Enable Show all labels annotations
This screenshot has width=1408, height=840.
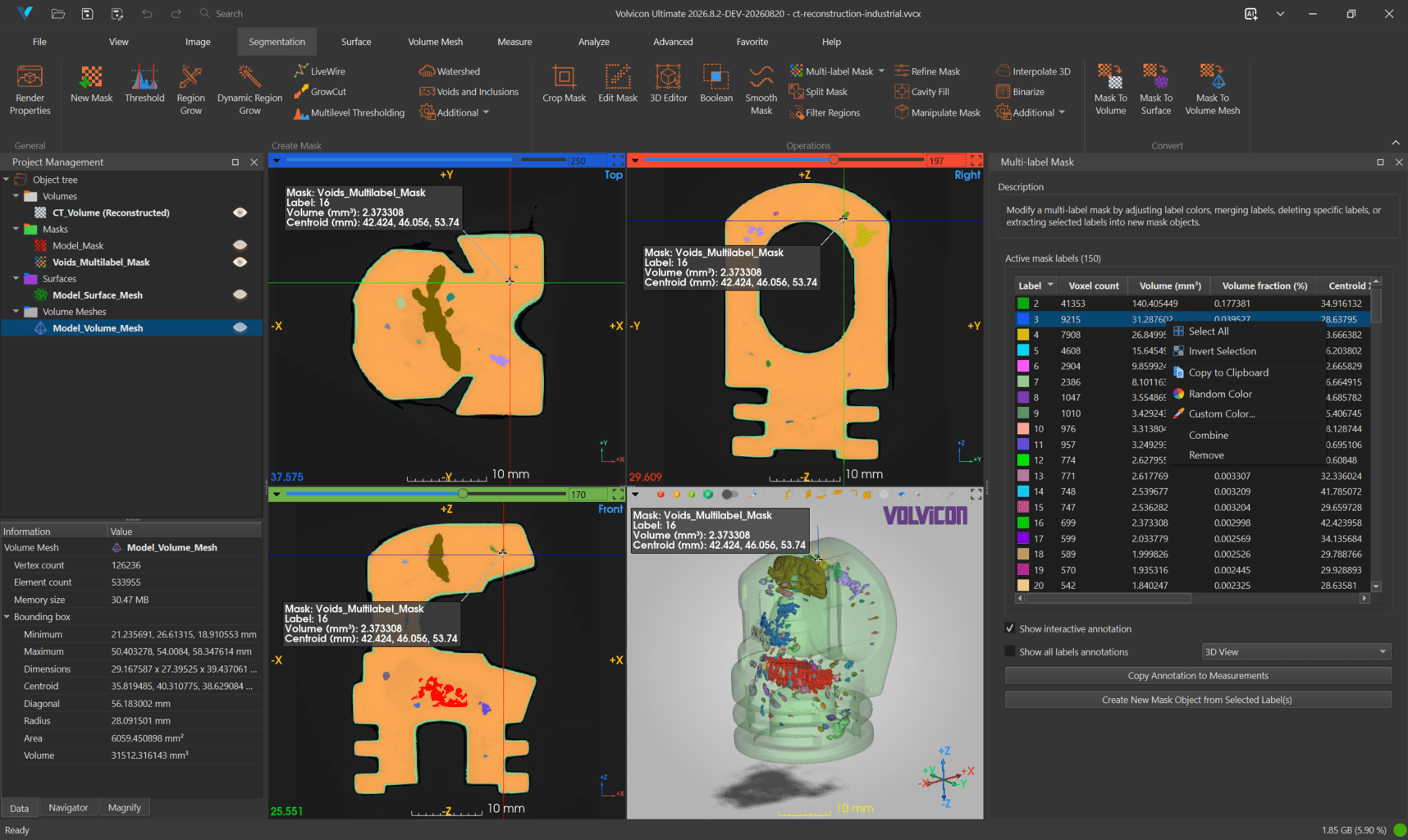click(x=1010, y=651)
